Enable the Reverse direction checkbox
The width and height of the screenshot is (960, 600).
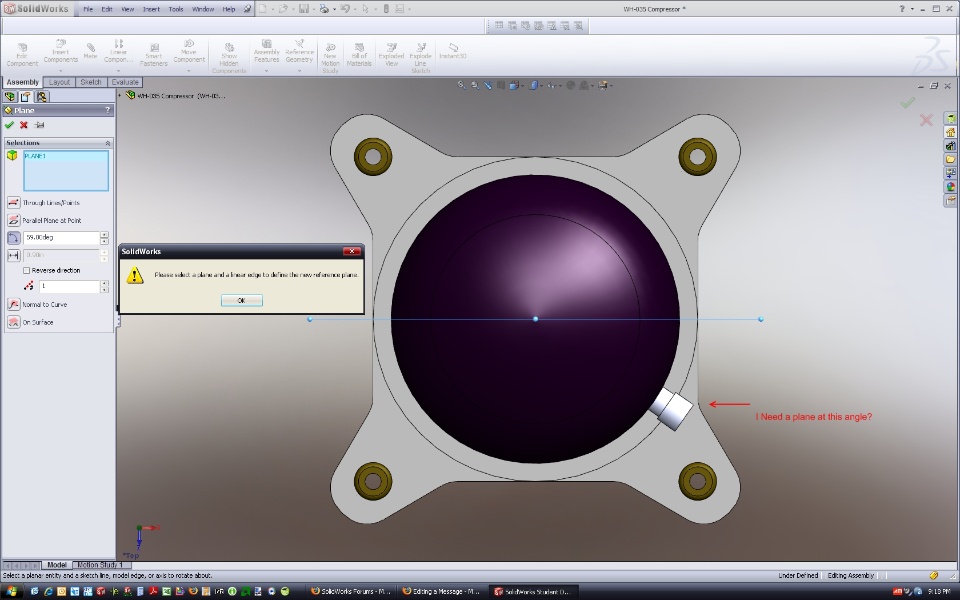click(27, 270)
